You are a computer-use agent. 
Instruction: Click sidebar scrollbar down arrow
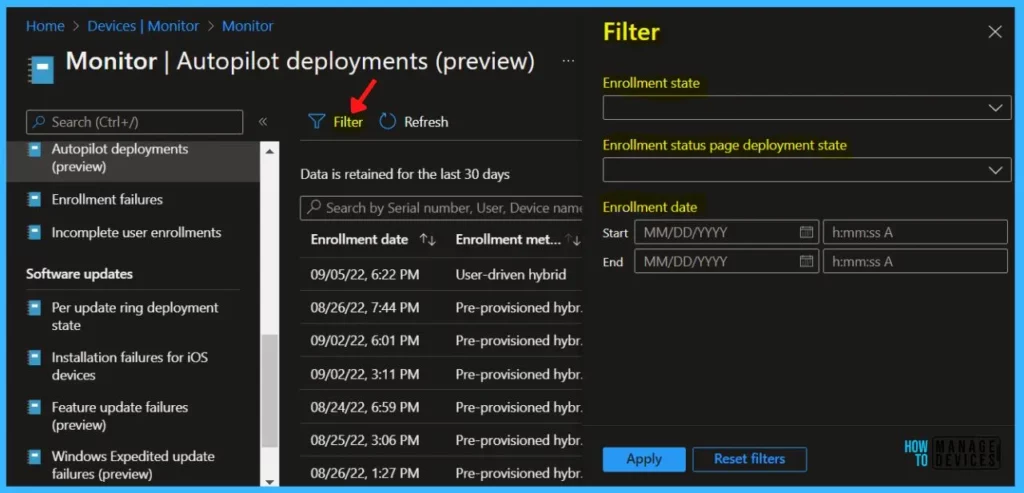coord(270,481)
